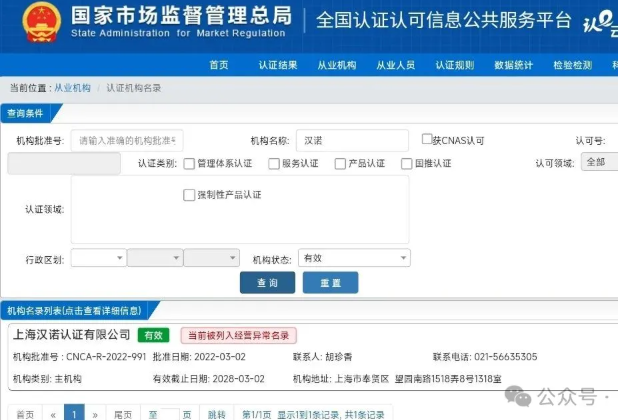Click the « previous page button

(x=53, y=414)
